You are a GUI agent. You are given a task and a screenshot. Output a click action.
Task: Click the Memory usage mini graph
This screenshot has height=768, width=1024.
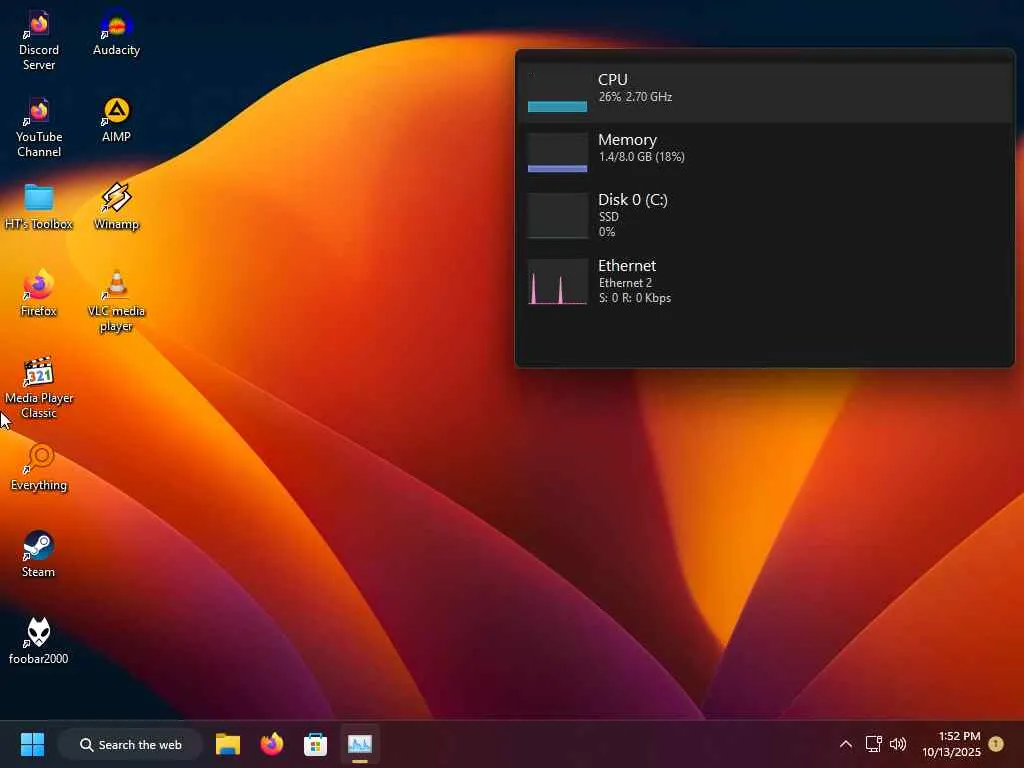pyautogui.click(x=557, y=152)
